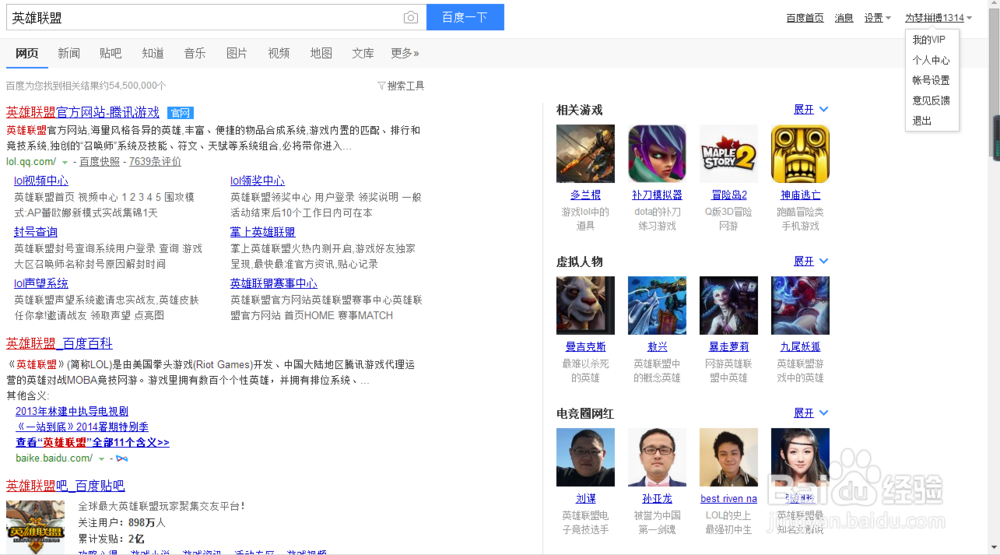Open 英雄联盟官方网站-腾讯游戏 result
The height and width of the screenshot is (555, 1000).
(x=83, y=112)
